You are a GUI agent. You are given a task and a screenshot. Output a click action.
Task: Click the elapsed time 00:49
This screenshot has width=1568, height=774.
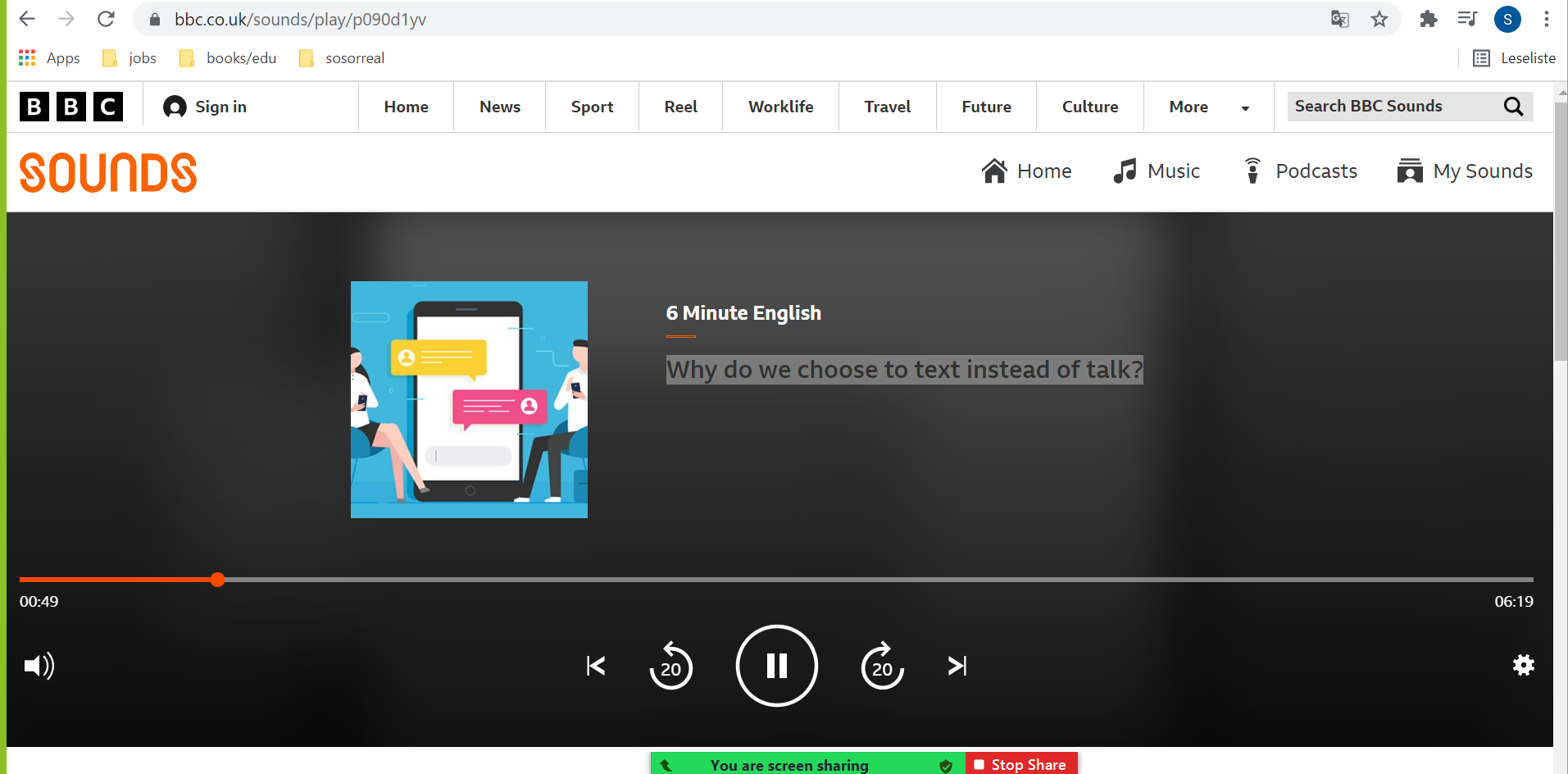click(39, 602)
